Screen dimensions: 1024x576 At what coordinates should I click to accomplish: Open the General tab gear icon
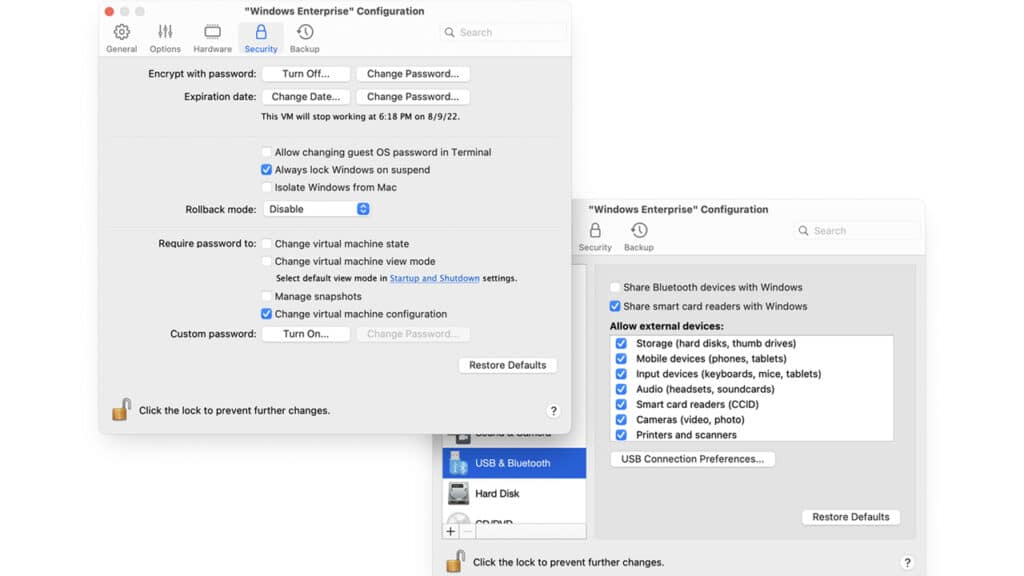(121, 32)
